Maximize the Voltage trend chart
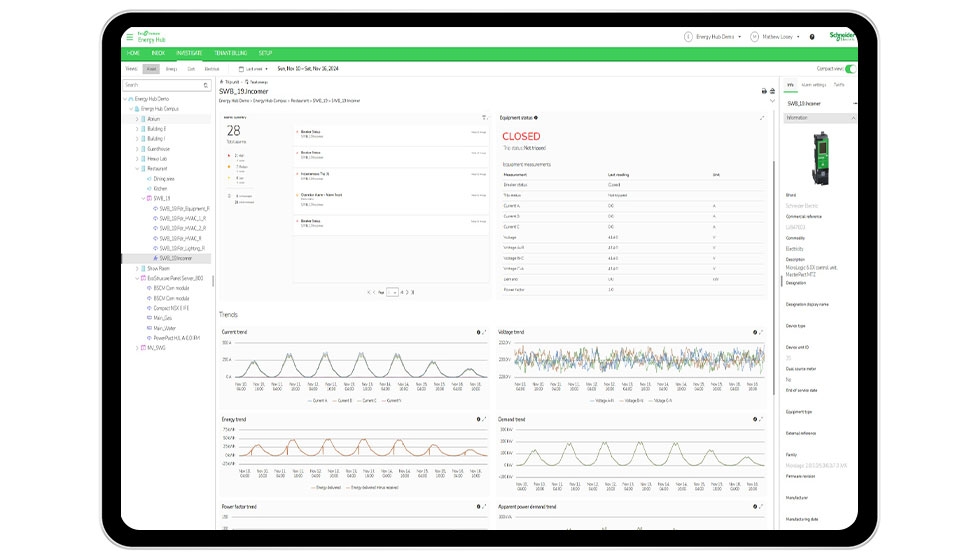This screenshot has width=980, height=560. point(762,332)
